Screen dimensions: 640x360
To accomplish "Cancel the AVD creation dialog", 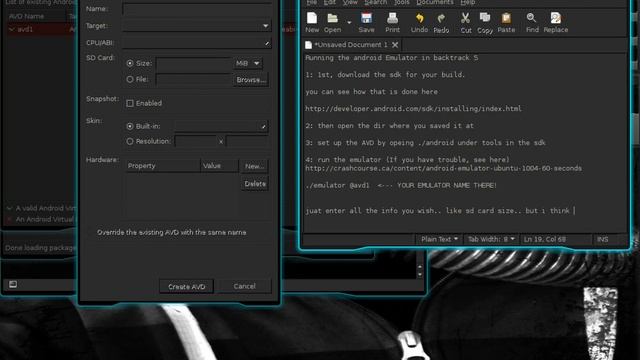I will 244,286.
